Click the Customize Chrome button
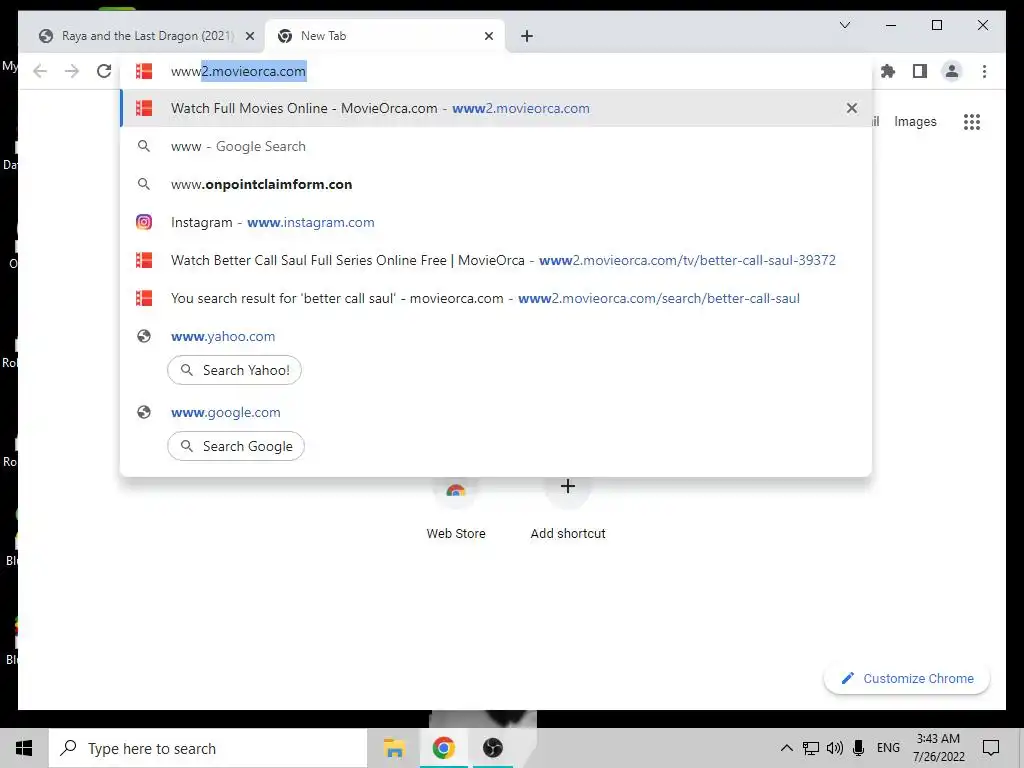 coord(907,679)
